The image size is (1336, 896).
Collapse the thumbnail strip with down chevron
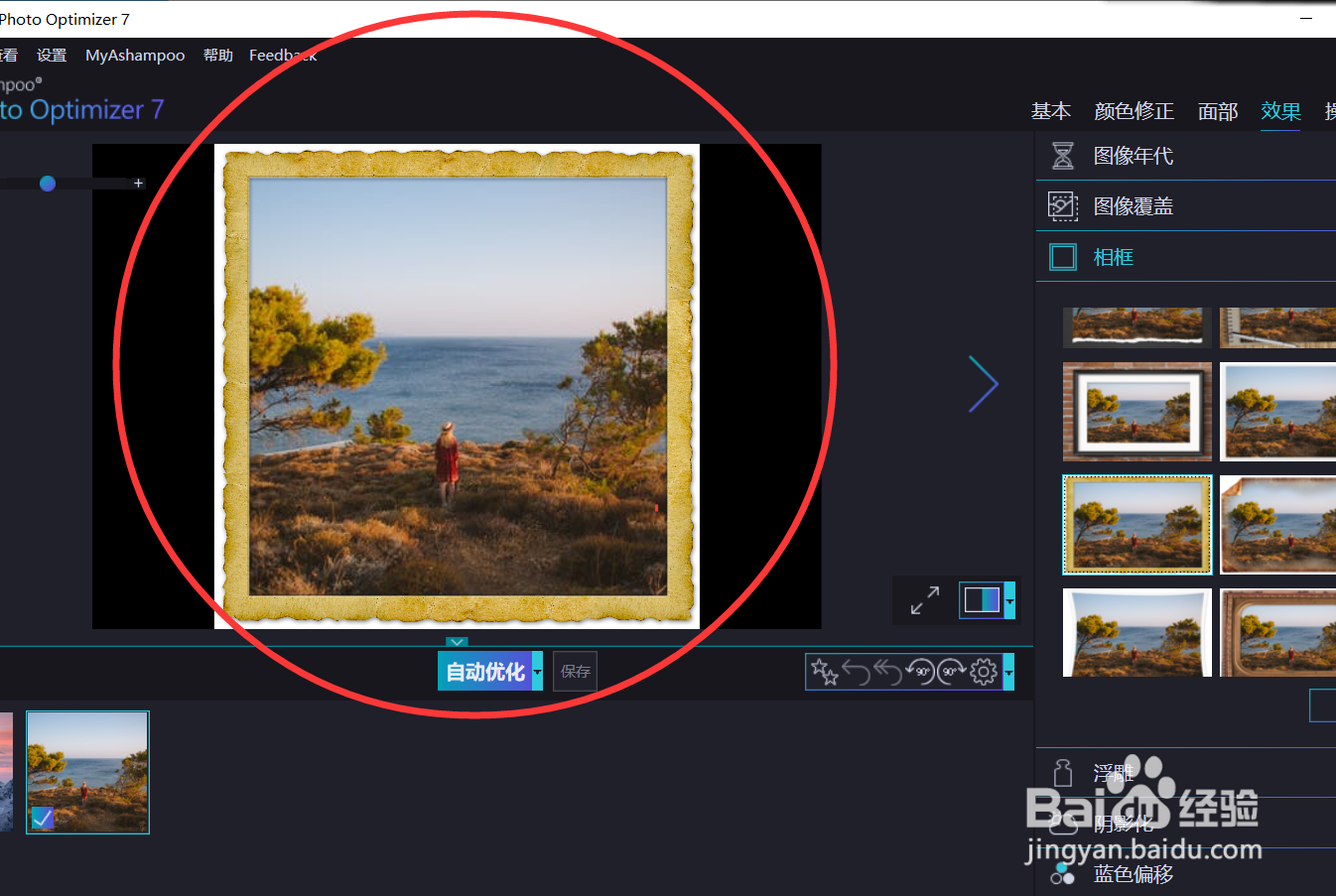coord(457,642)
